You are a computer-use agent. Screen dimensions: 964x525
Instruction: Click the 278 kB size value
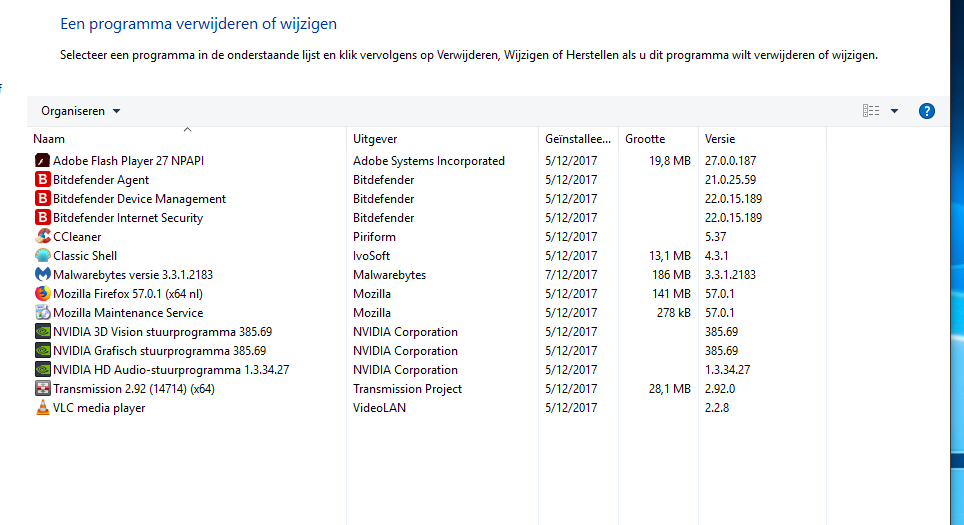tap(674, 314)
